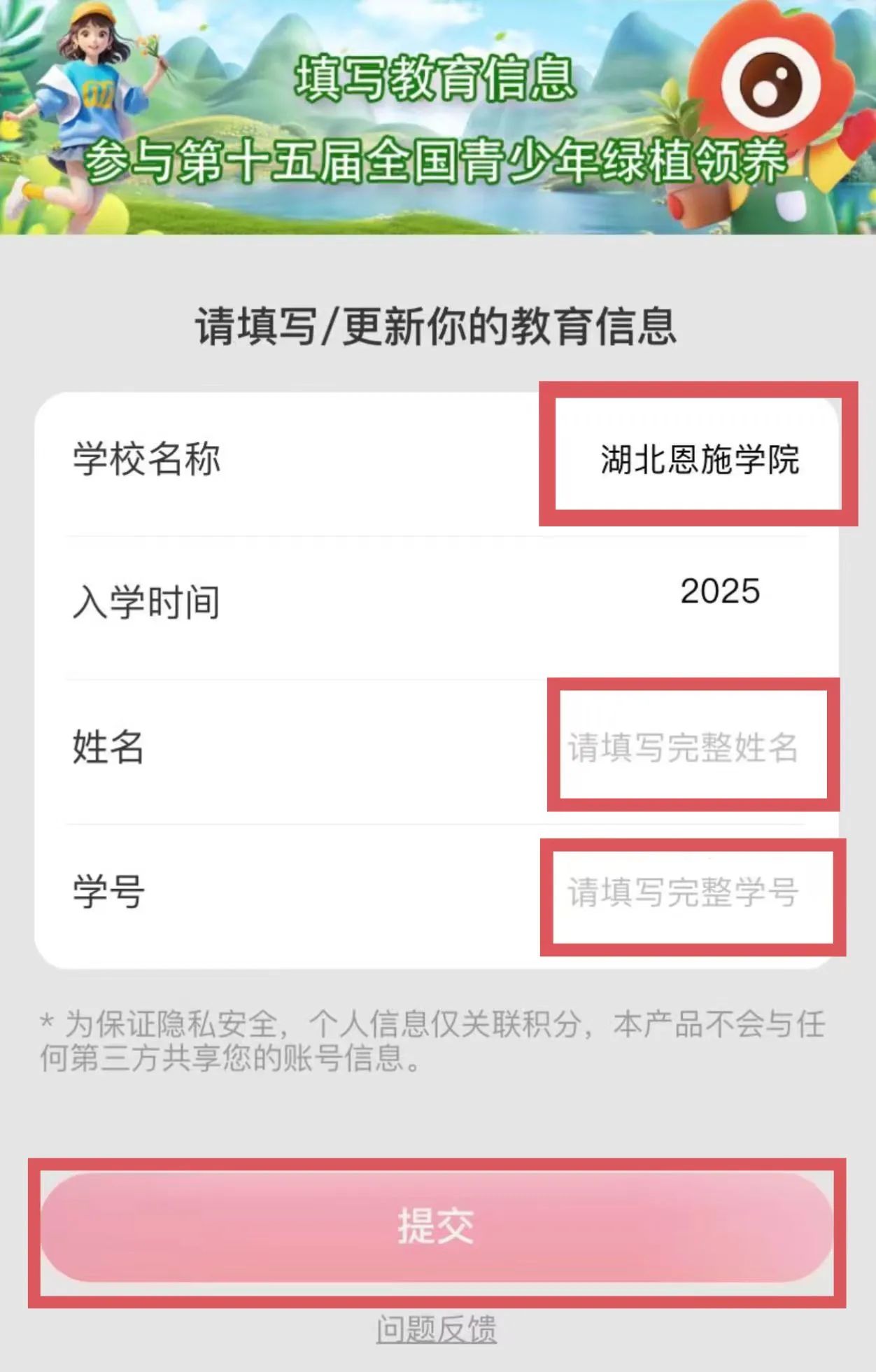The width and height of the screenshot is (876, 1372).
Task: Click the 入学时间 label
Action: click(147, 603)
